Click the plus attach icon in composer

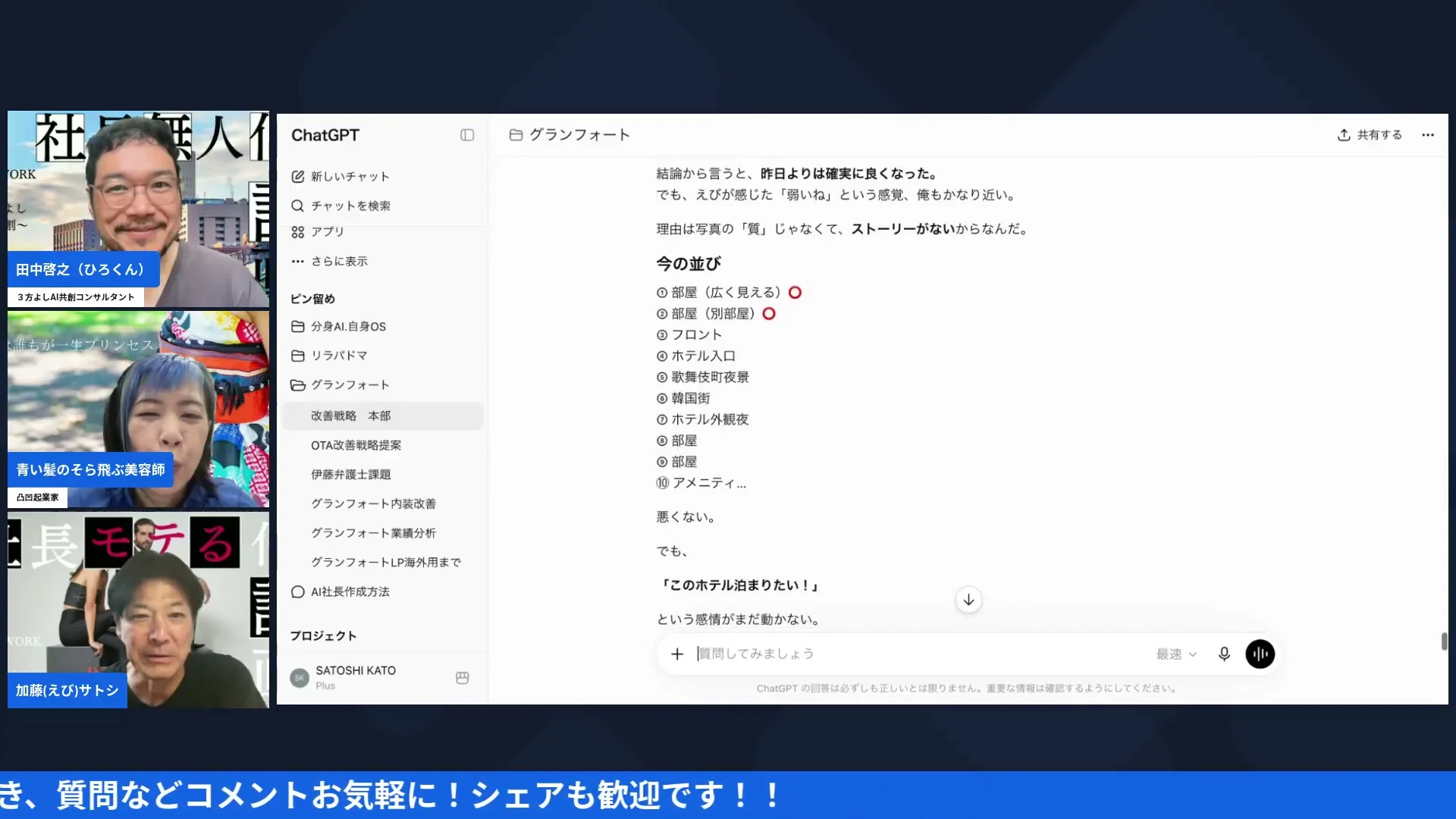click(x=677, y=654)
